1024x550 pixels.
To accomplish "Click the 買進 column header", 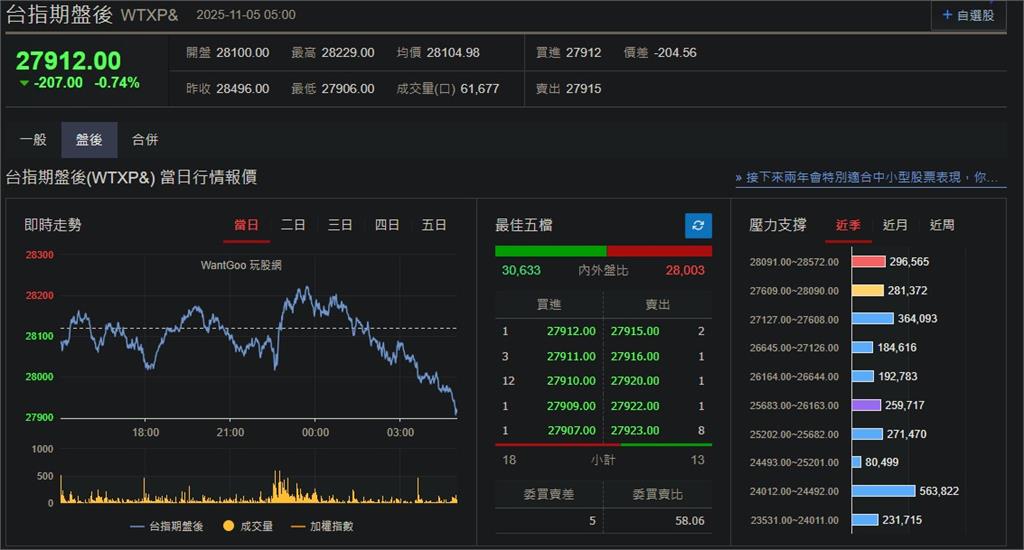I will click(549, 304).
